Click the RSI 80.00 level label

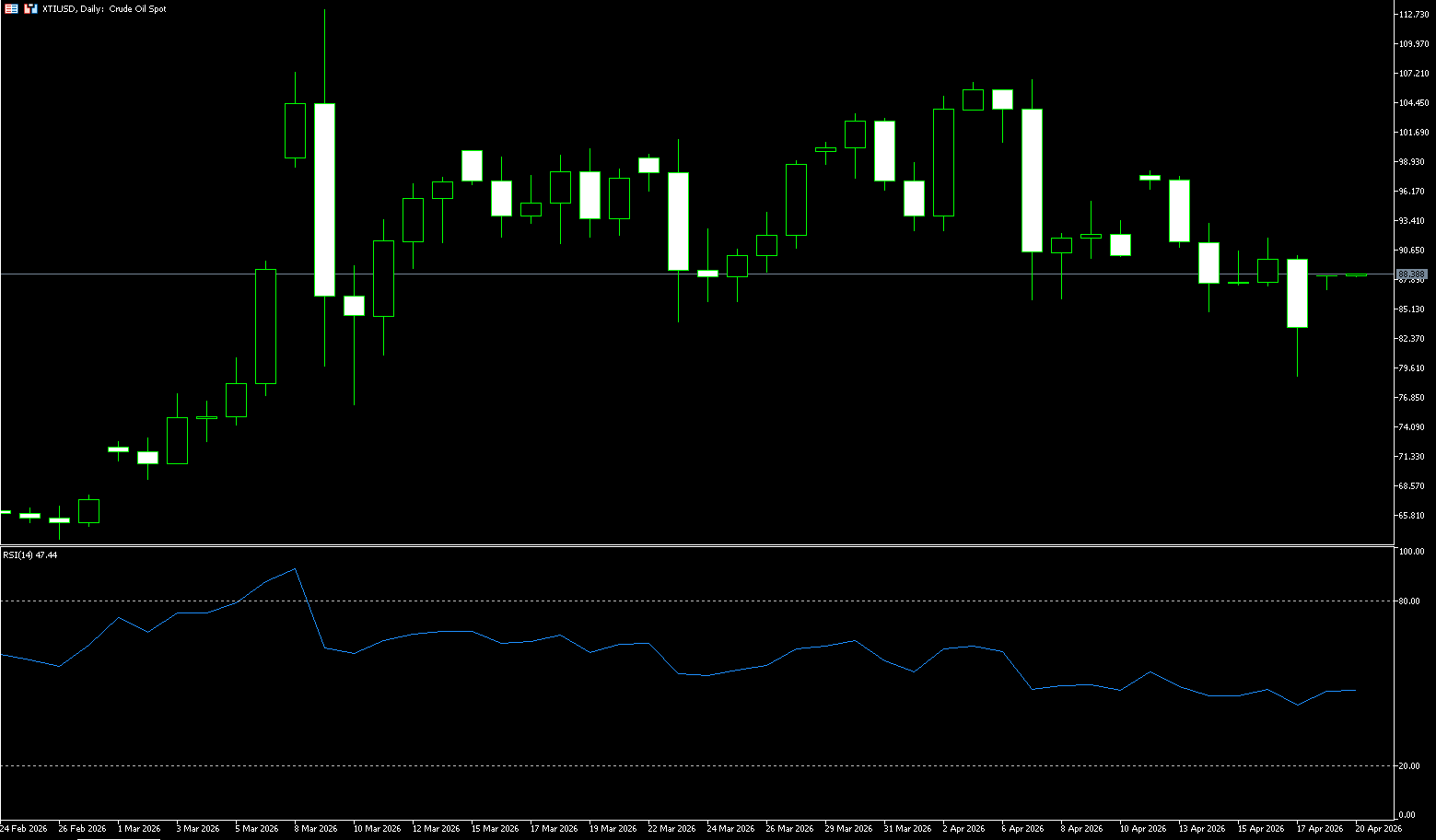[x=1408, y=601]
